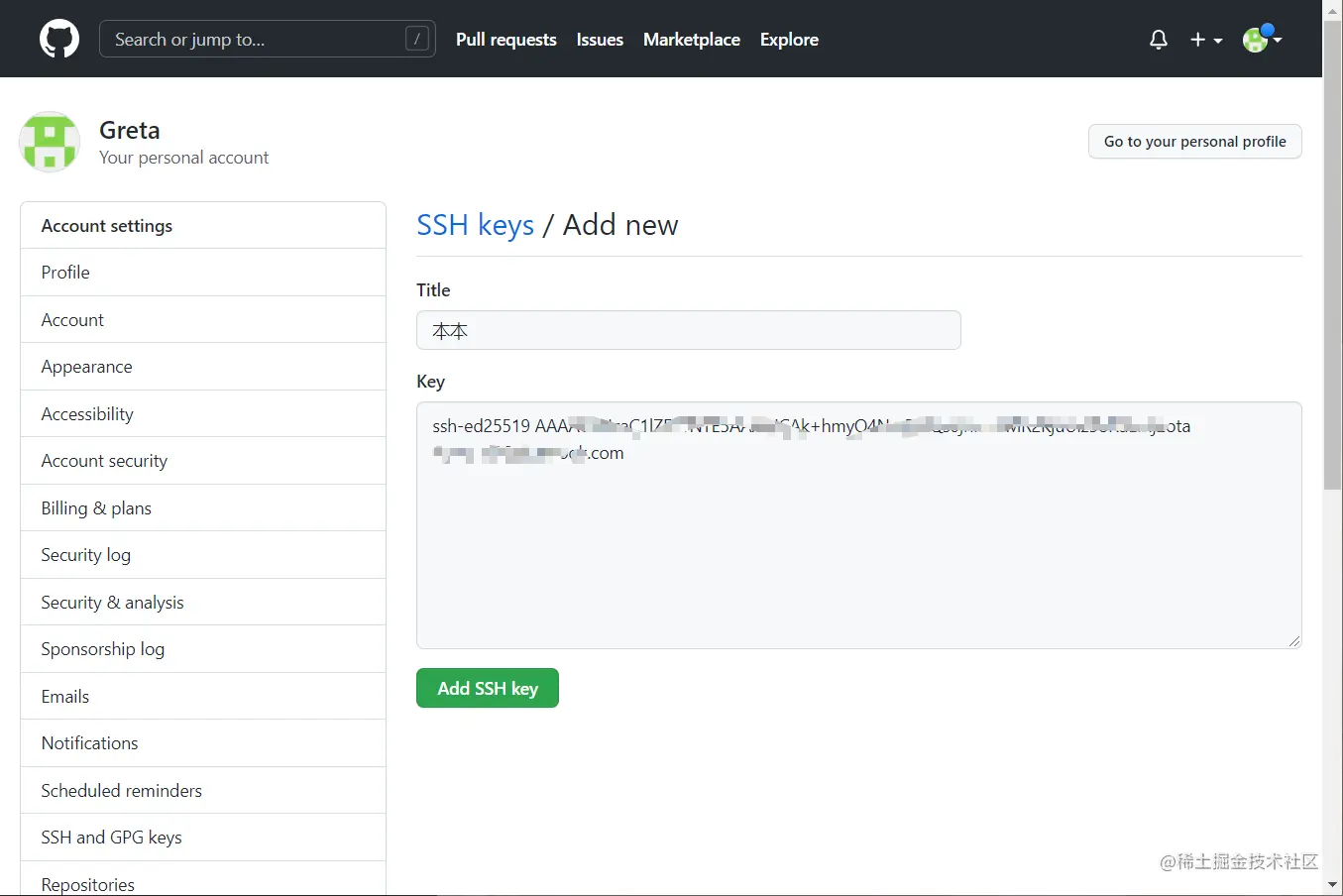Open the Appearance settings
The height and width of the screenshot is (896, 1343).
coord(203,367)
